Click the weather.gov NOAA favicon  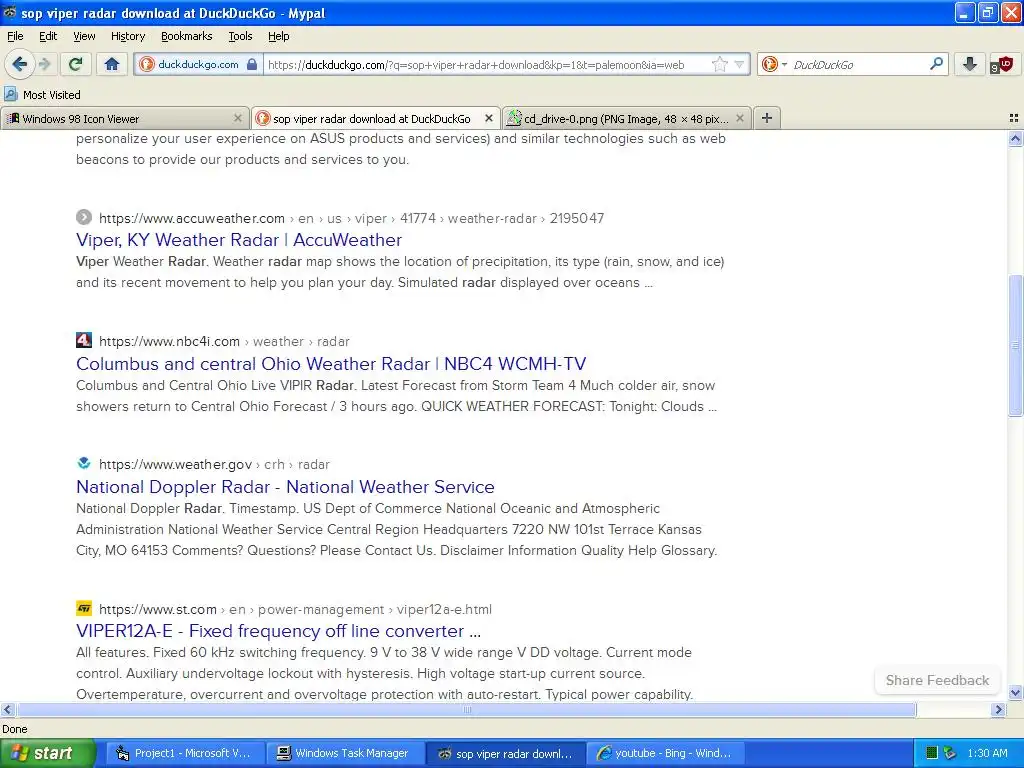point(84,463)
